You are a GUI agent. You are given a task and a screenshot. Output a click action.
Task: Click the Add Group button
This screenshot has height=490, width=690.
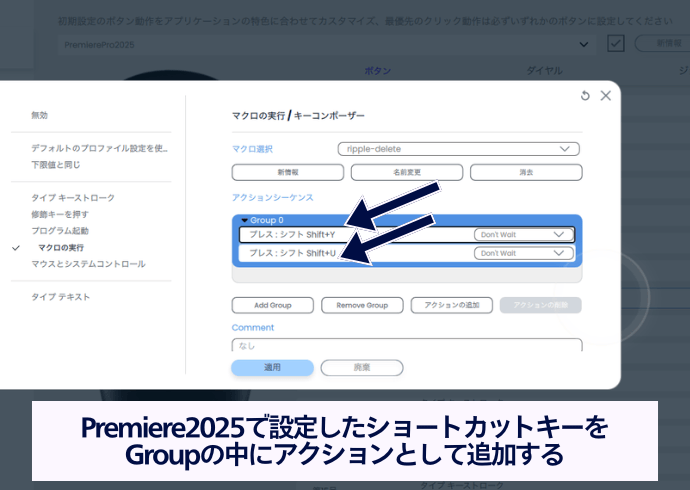[272, 305]
